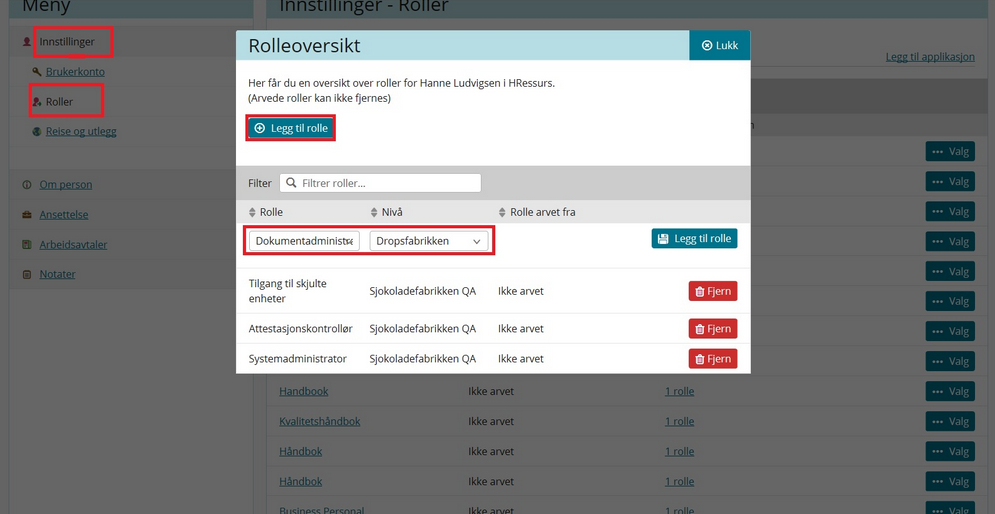Open the Notater menu item

57,274
